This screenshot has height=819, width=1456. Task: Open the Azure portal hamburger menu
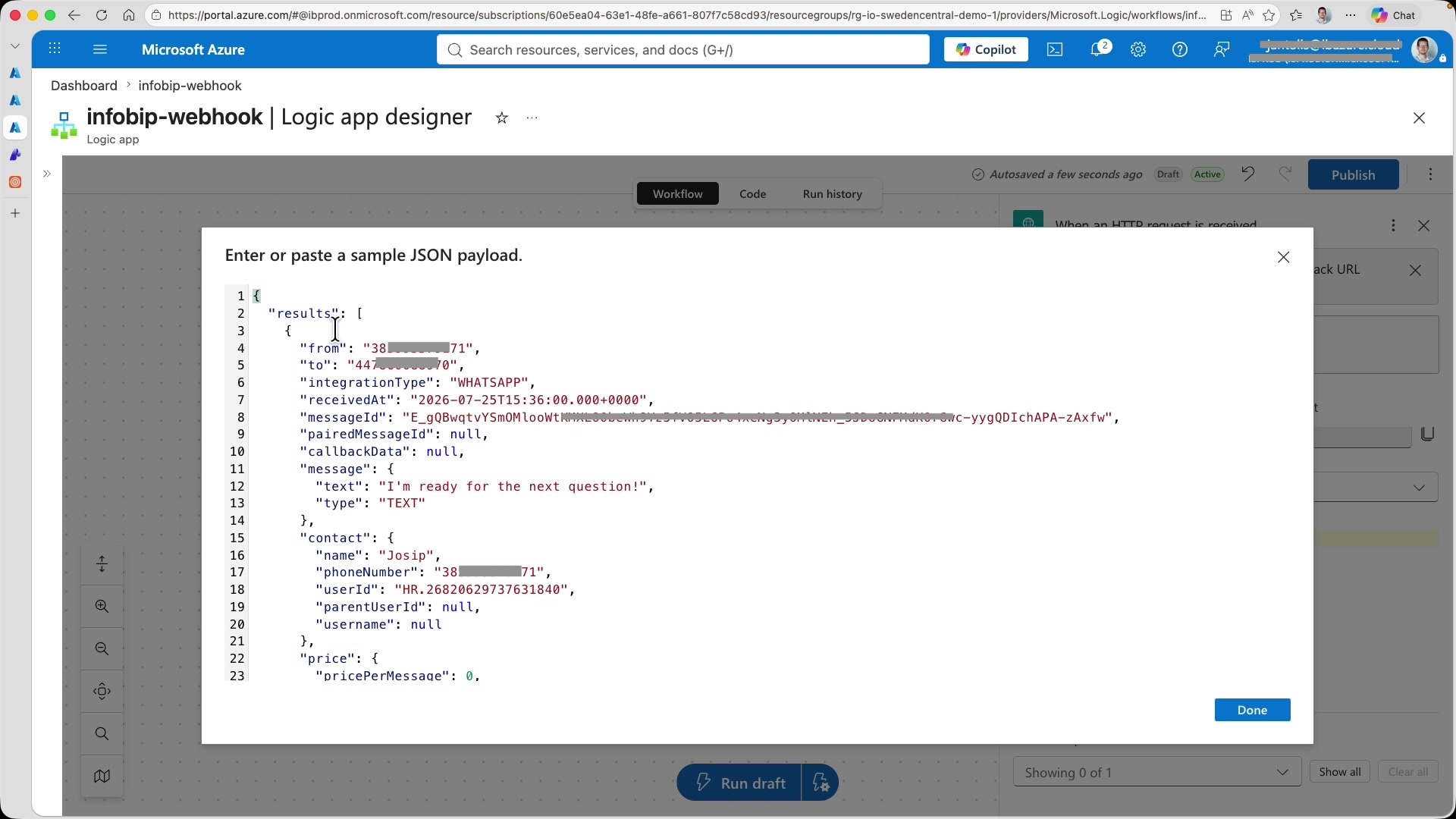click(100, 49)
